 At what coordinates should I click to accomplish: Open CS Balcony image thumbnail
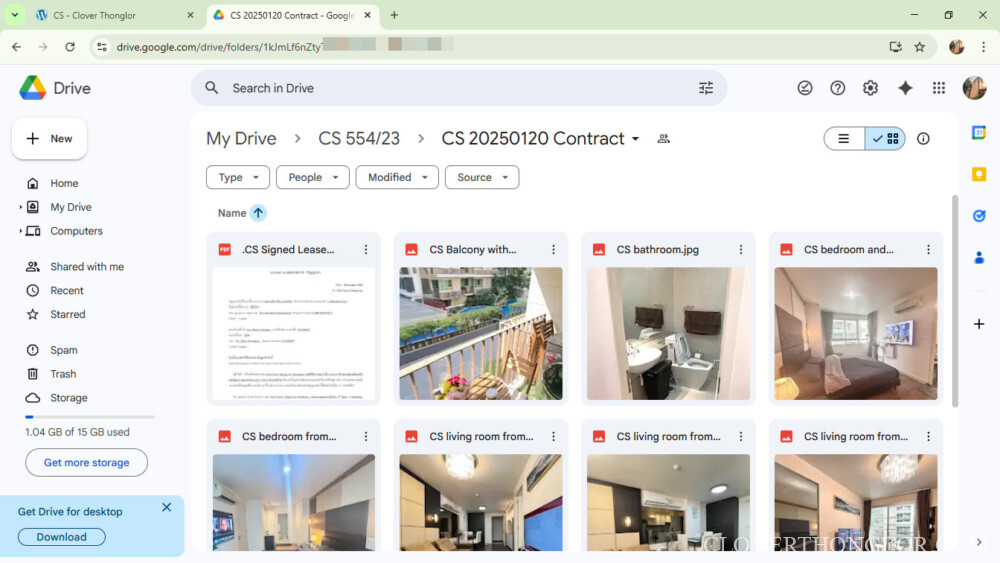481,333
